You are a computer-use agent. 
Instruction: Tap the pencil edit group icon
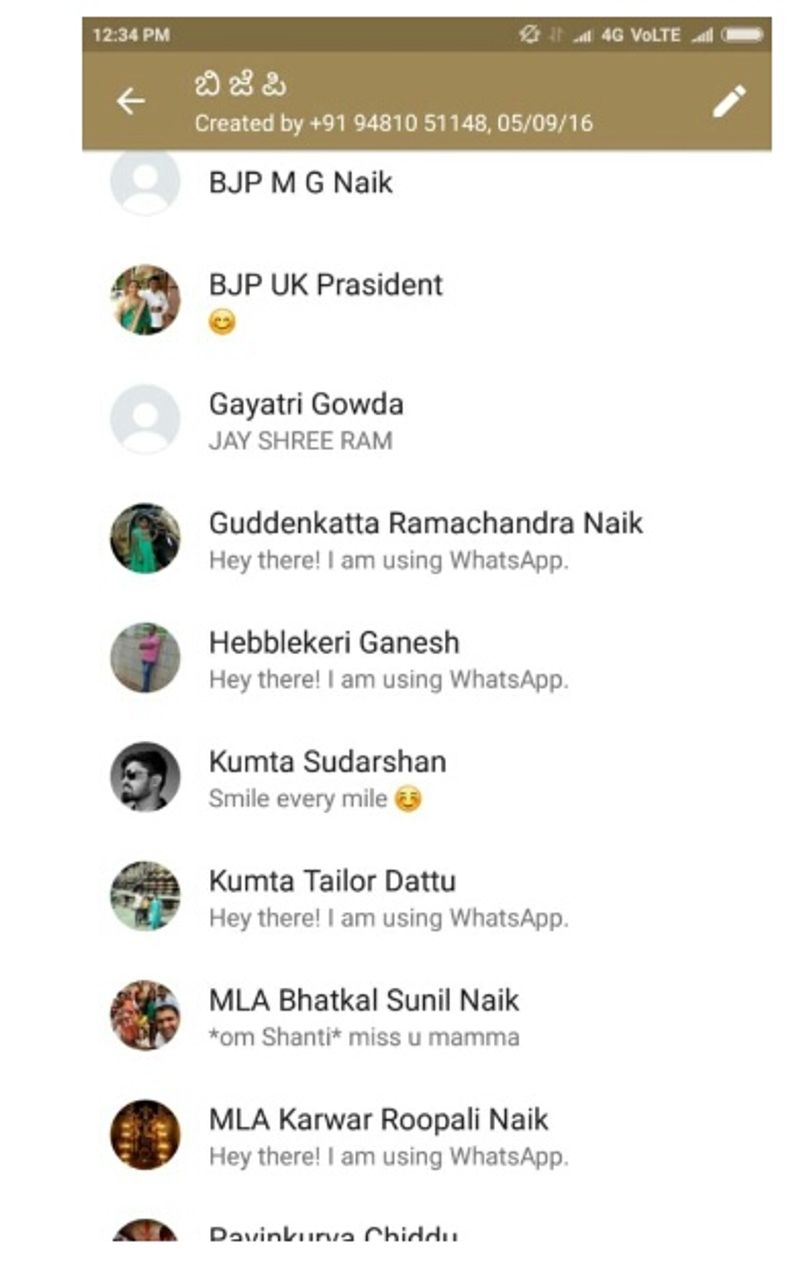tap(729, 101)
